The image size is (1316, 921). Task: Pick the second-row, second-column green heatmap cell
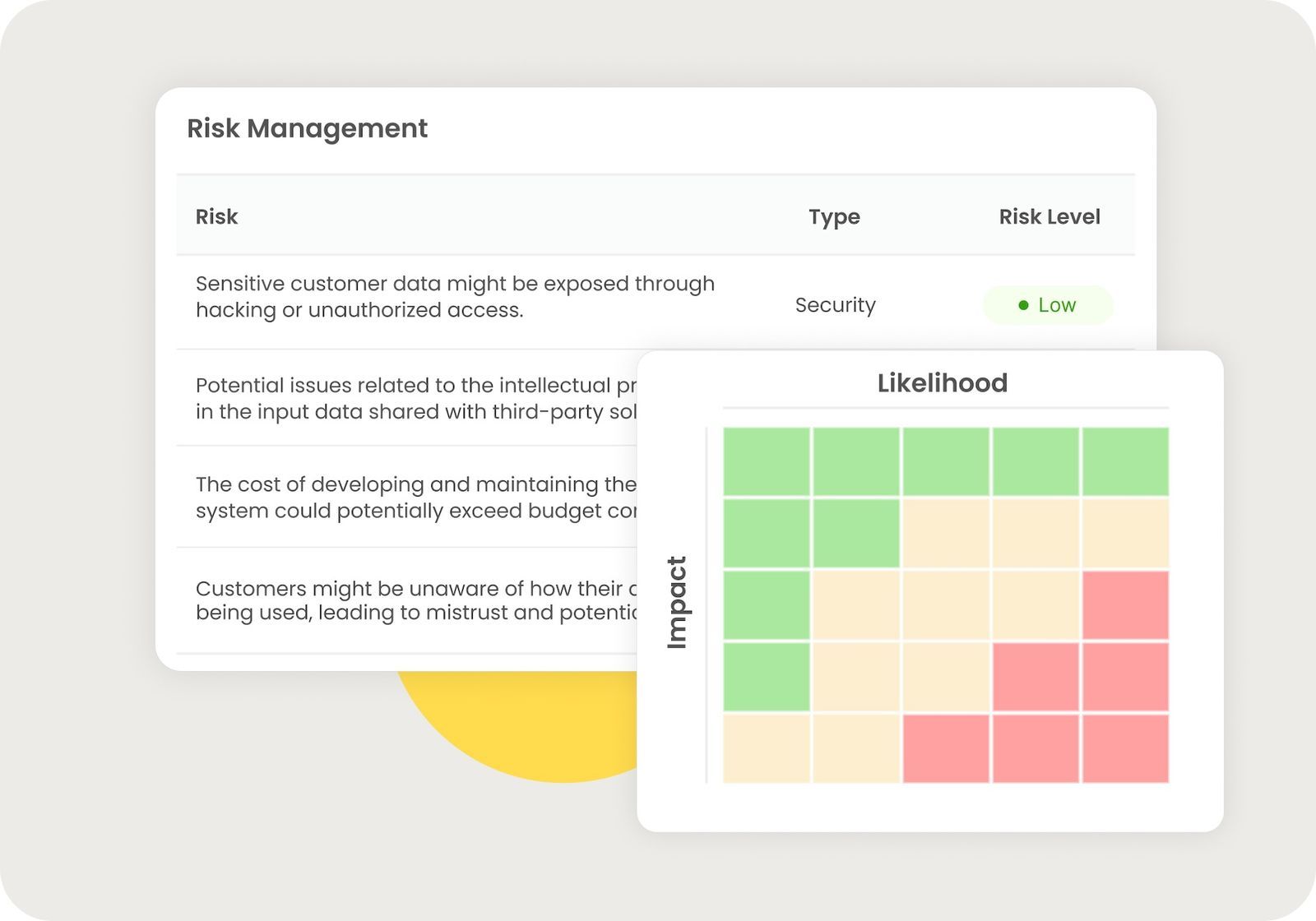click(x=856, y=533)
